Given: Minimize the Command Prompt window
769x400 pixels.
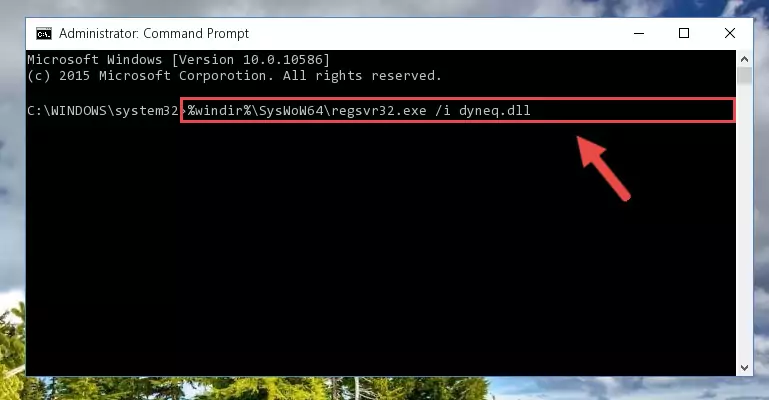Looking at the screenshot, I should coord(639,33).
